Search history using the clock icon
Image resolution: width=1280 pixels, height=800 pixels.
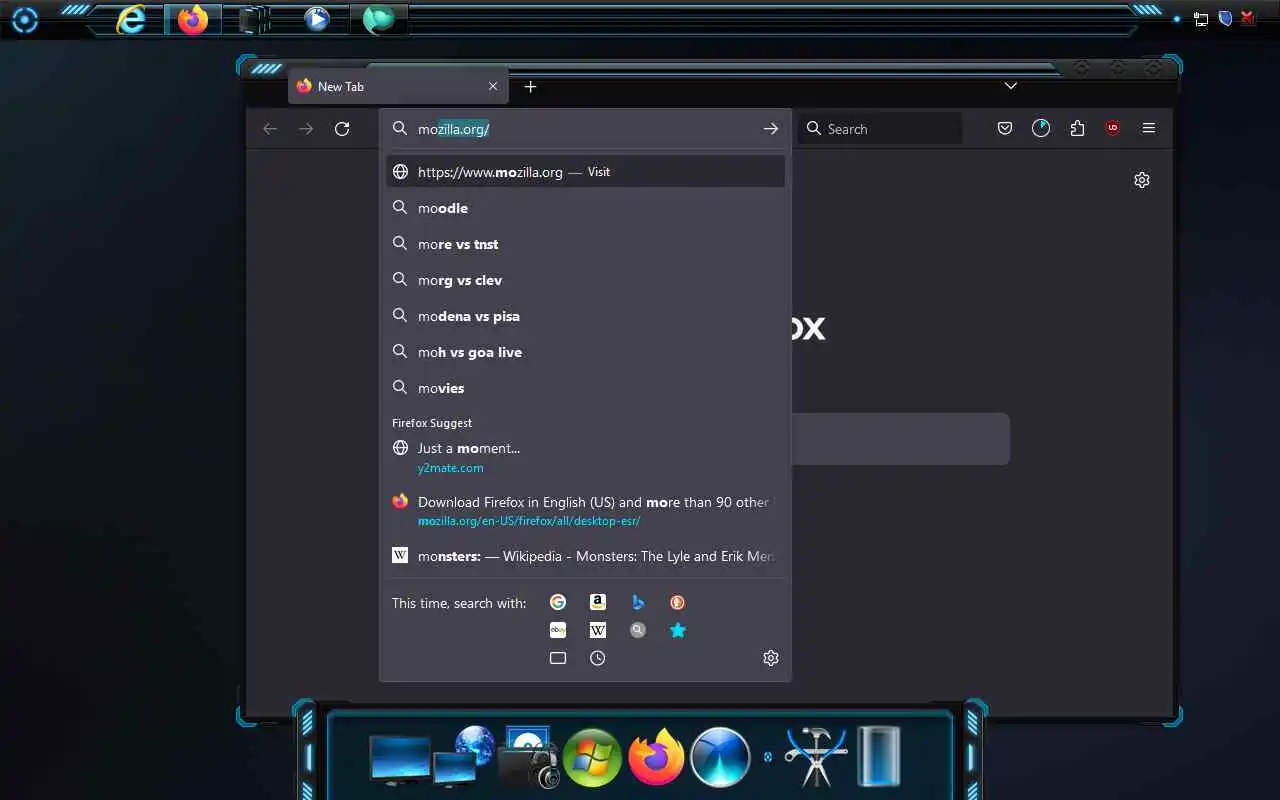pos(598,658)
